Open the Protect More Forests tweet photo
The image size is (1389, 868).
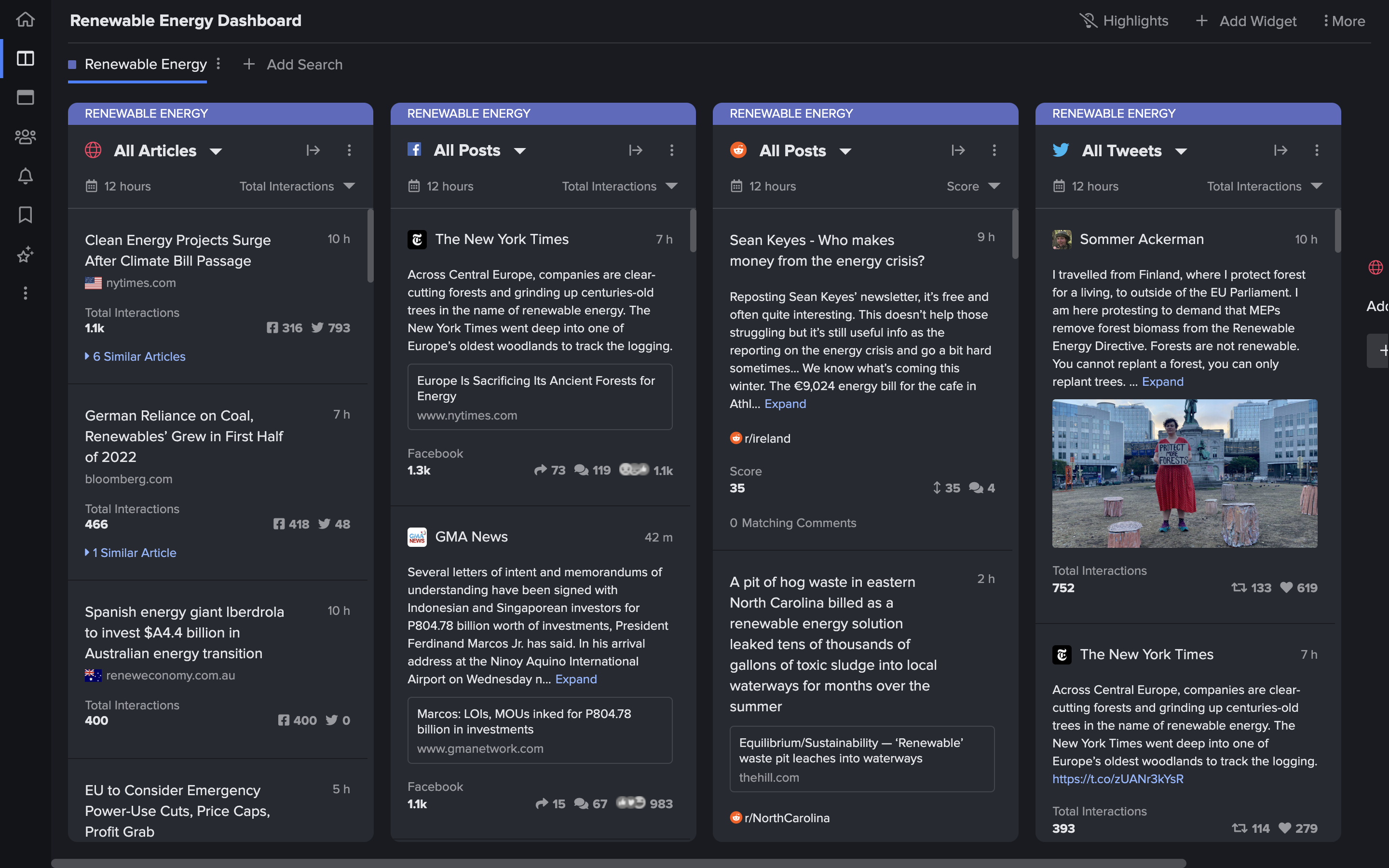(1185, 474)
